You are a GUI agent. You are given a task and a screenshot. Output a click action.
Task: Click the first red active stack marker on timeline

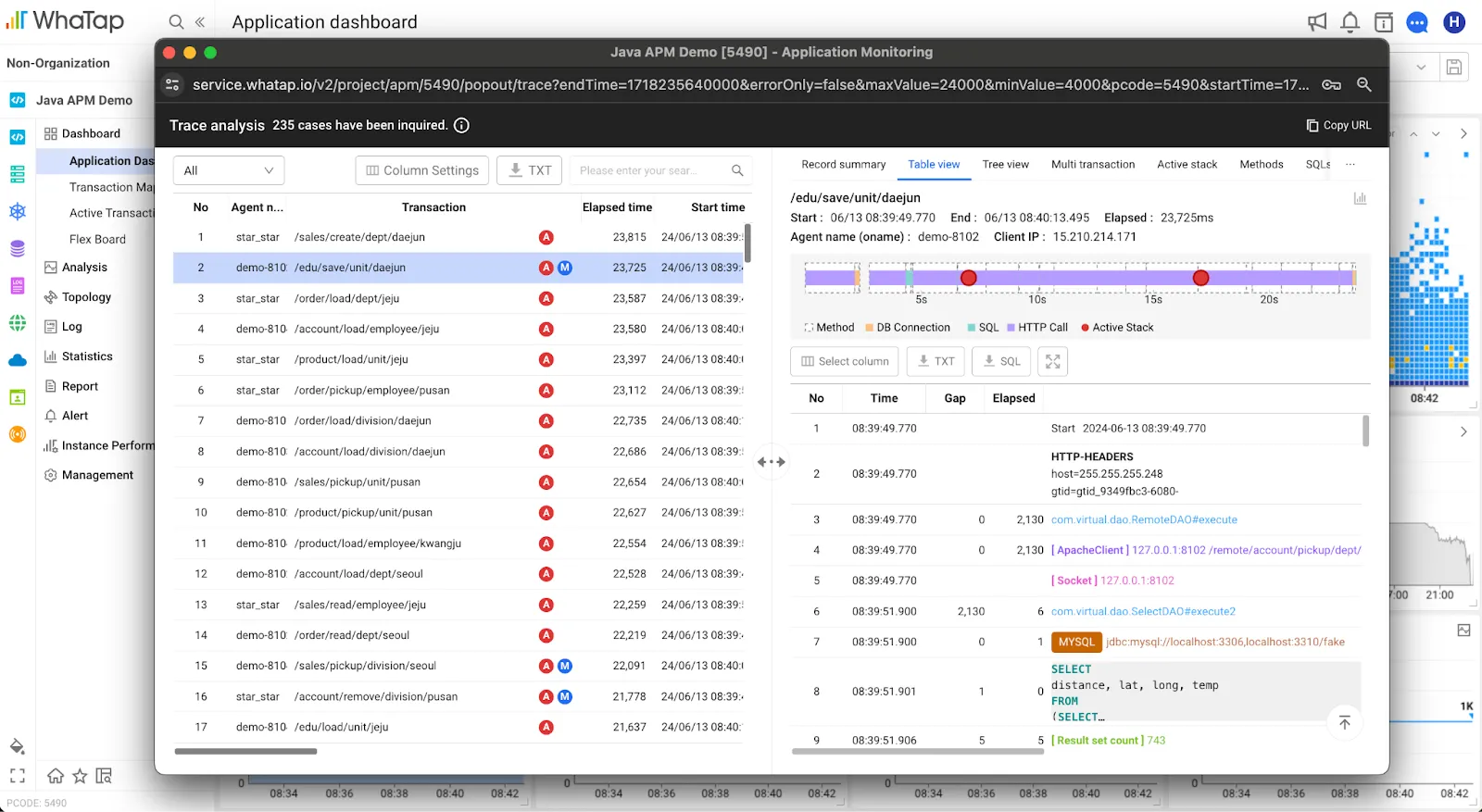coord(968,278)
